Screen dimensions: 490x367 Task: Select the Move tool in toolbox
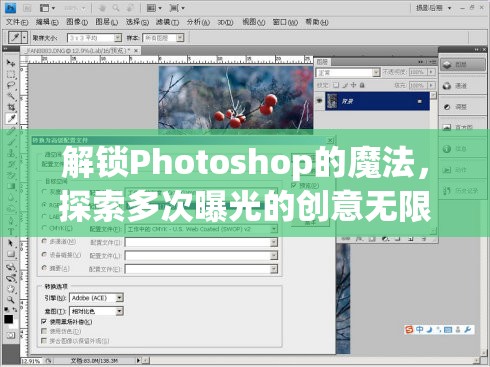point(11,63)
